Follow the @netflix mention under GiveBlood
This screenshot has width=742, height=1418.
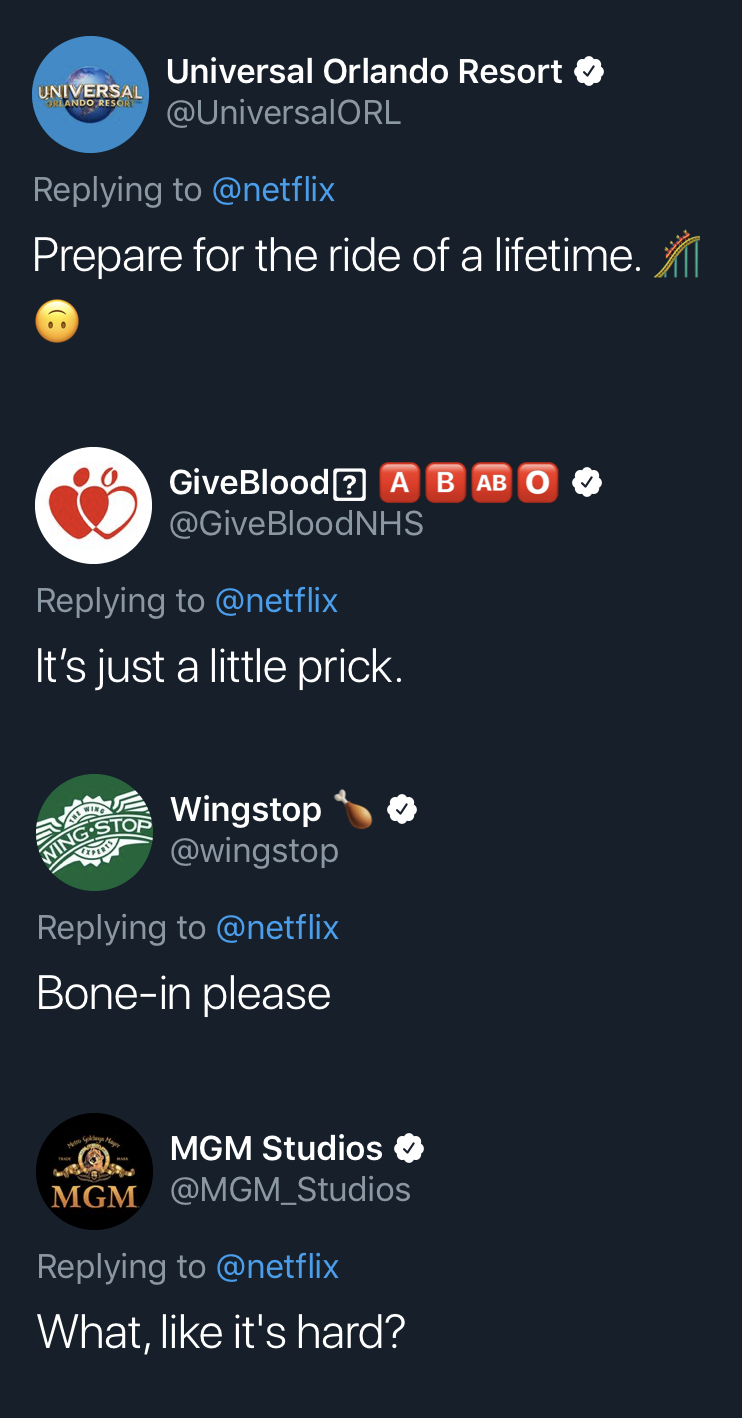[x=276, y=600]
